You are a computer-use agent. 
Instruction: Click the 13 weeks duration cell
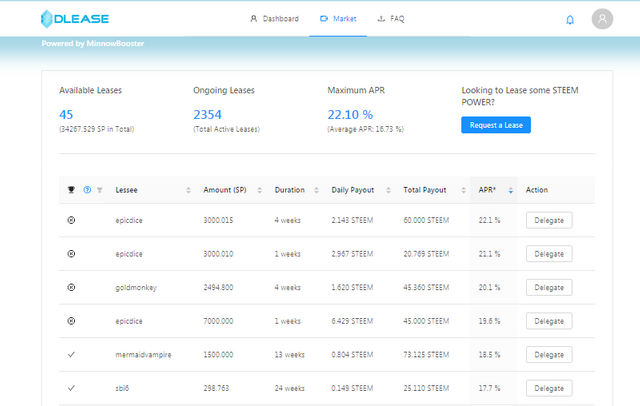tap(289, 355)
